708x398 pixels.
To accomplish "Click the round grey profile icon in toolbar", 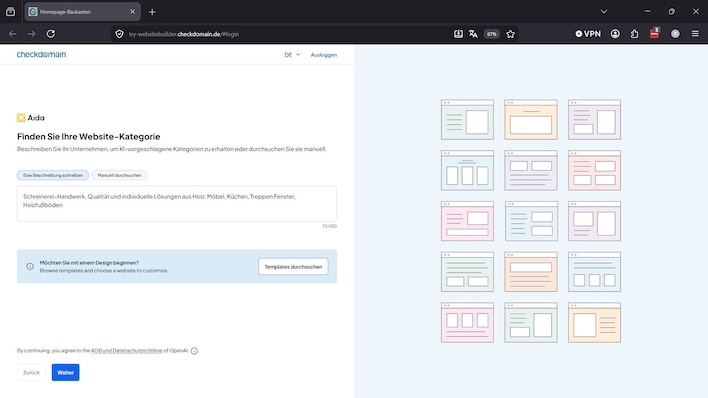I will pos(675,34).
